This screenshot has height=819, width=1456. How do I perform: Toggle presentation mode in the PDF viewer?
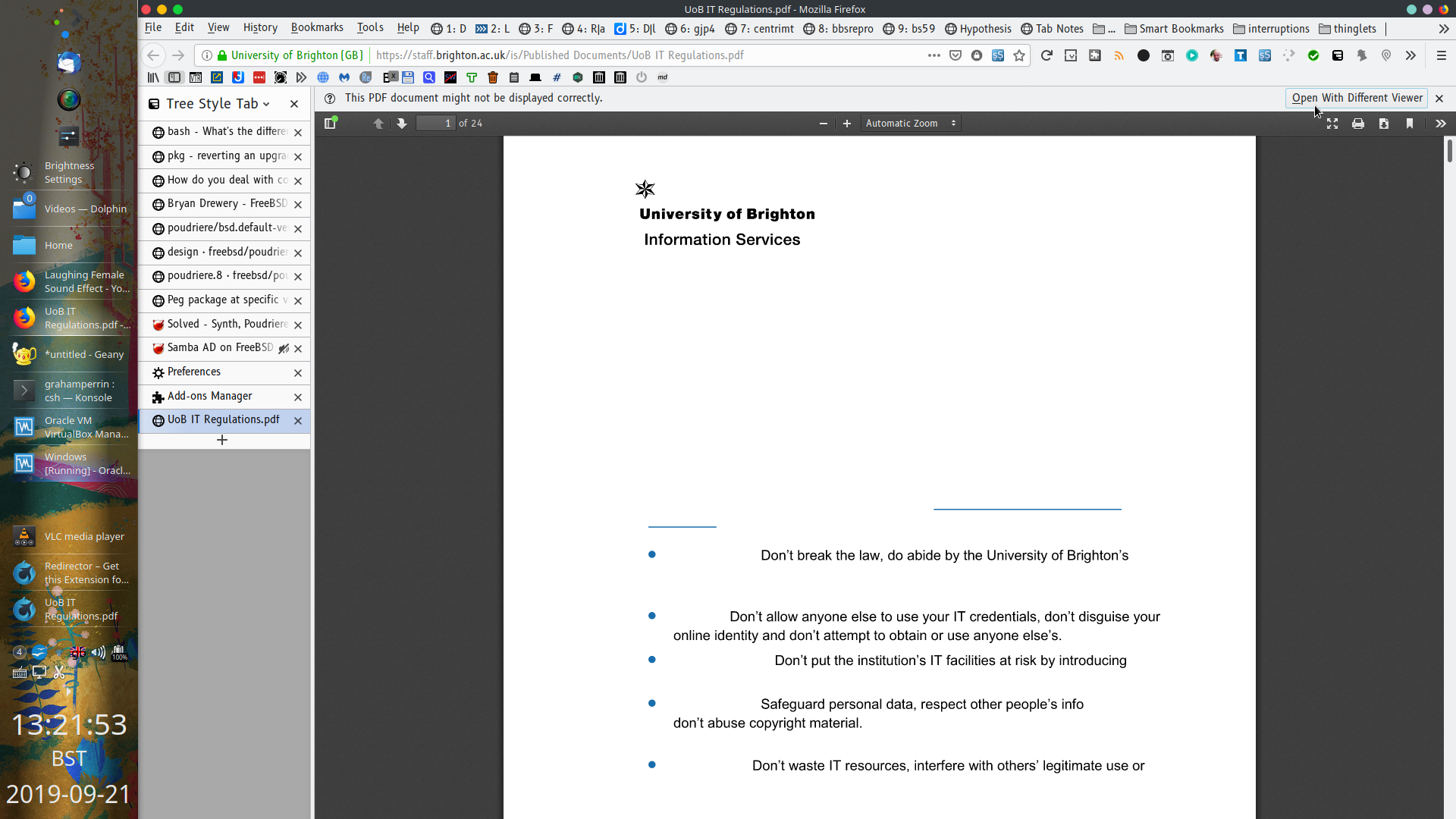1332,123
